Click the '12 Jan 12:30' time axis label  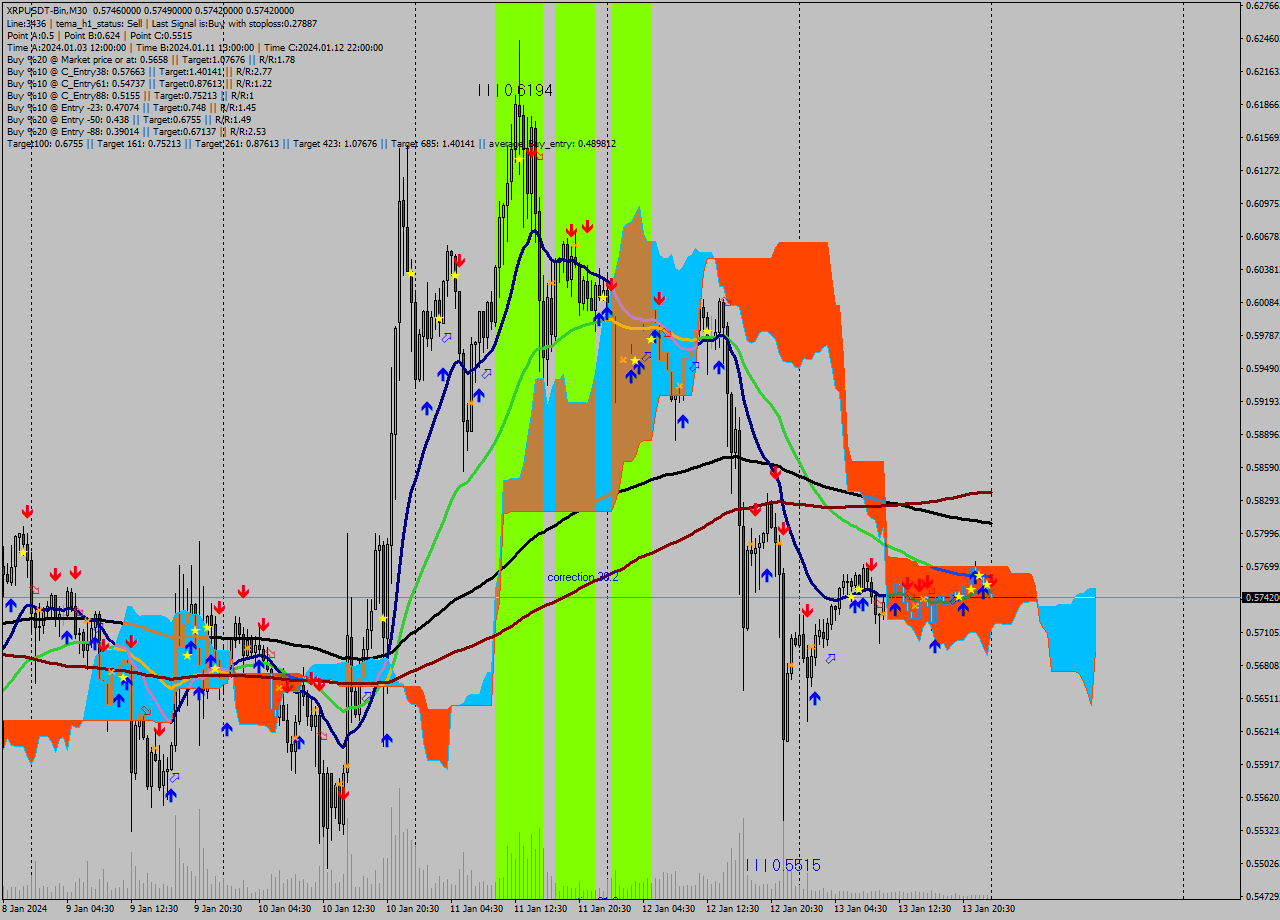(732, 909)
